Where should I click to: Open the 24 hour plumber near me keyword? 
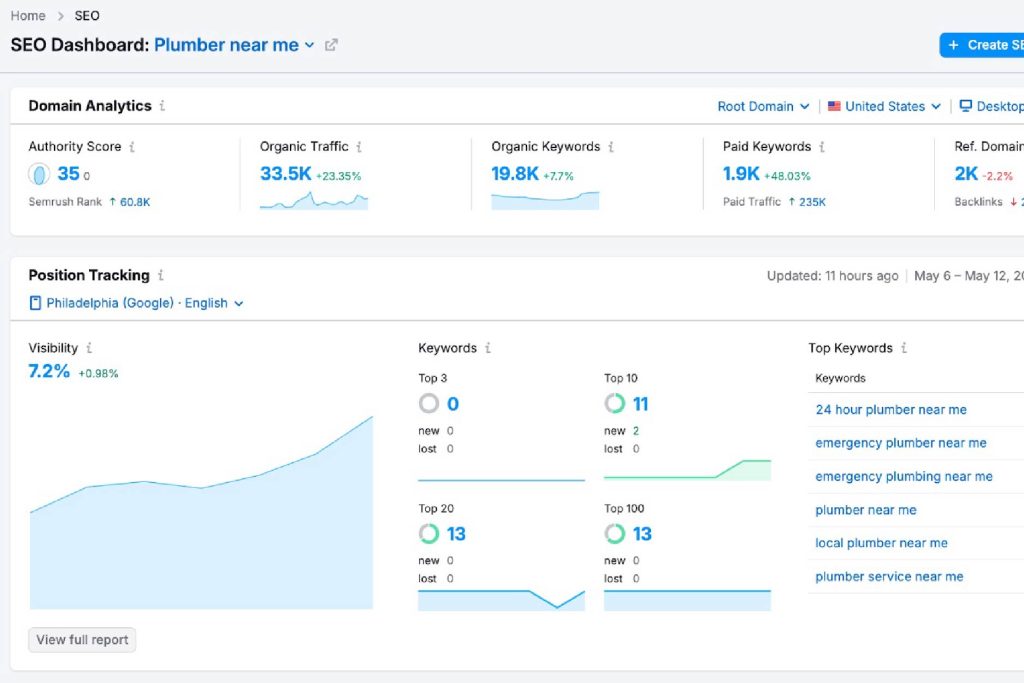891,409
